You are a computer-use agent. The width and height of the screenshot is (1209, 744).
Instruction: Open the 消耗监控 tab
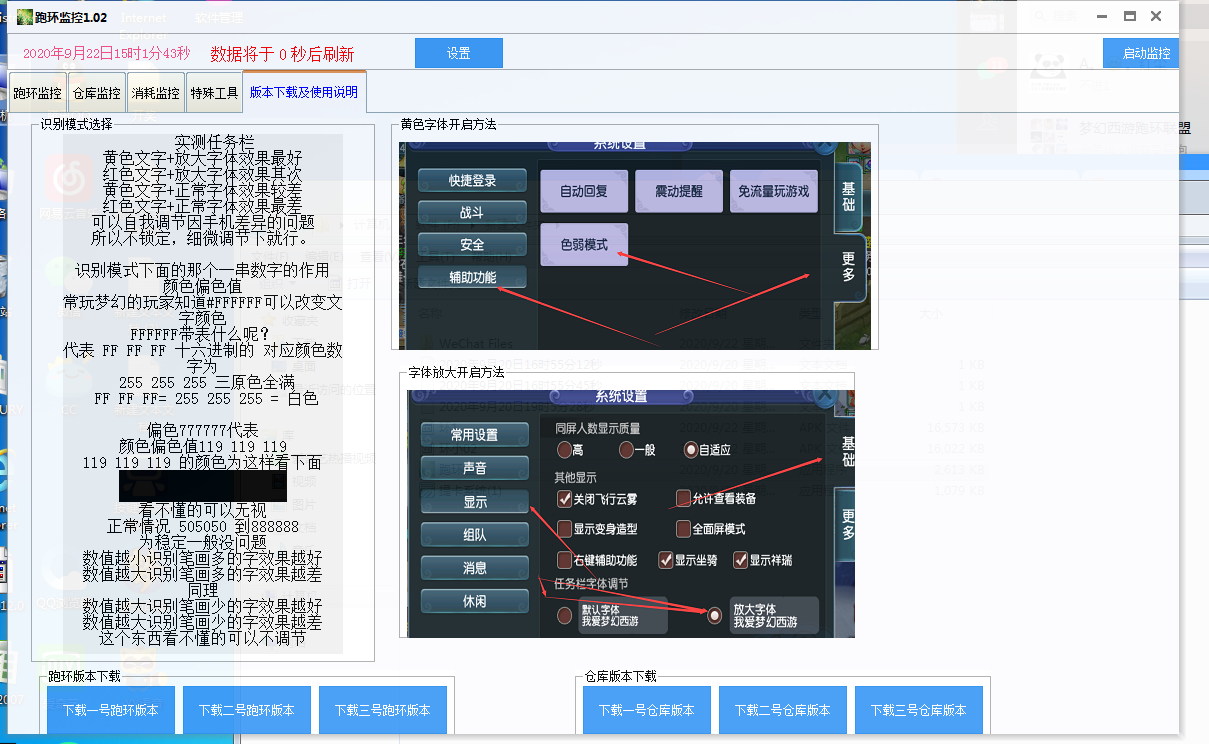point(155,93)
